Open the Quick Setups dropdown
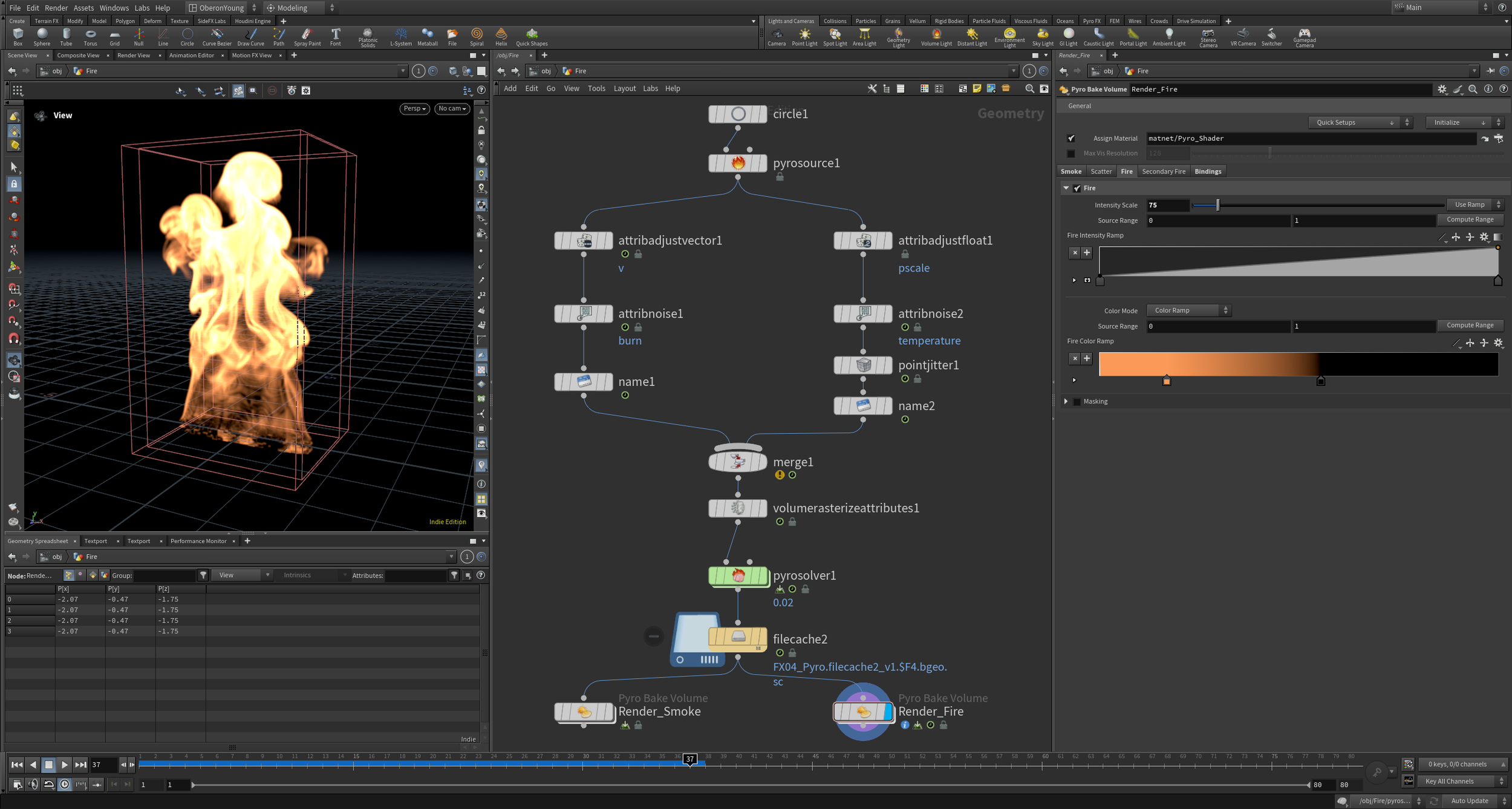This screenshot has height=809, width=1512. (x=1354, y=122)
